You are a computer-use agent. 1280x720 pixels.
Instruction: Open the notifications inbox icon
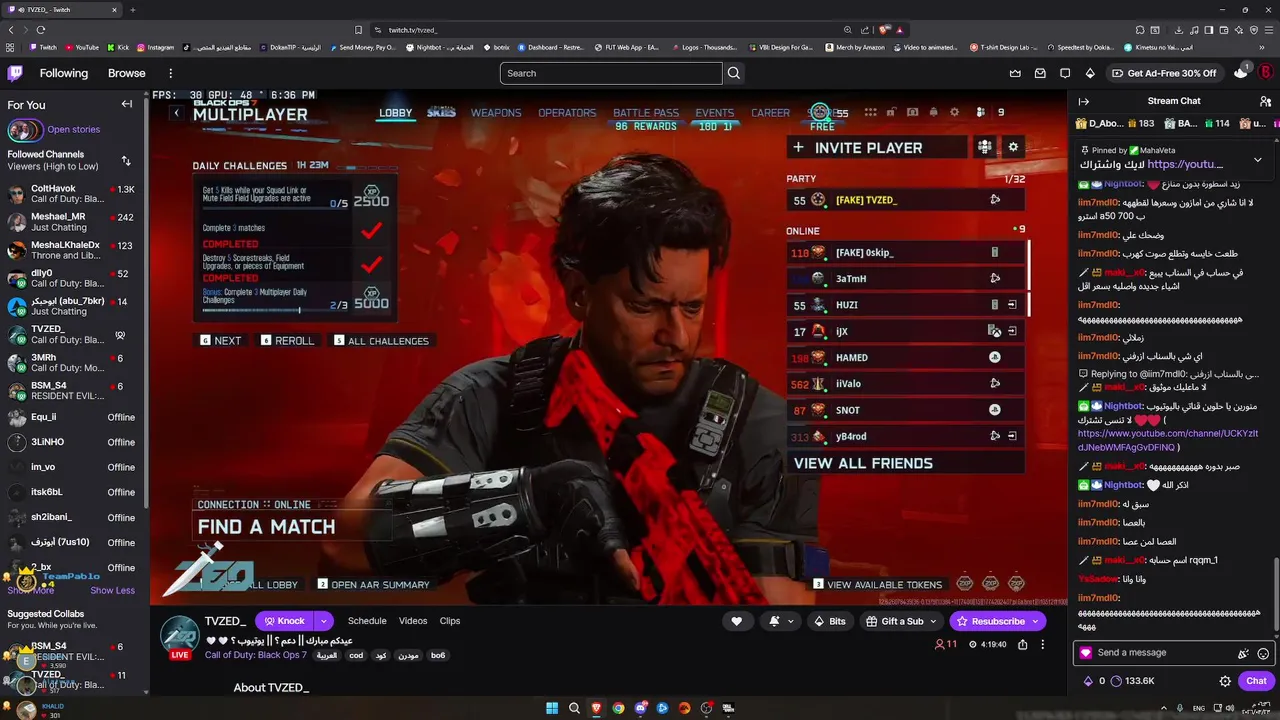[x=1040, y=73]
